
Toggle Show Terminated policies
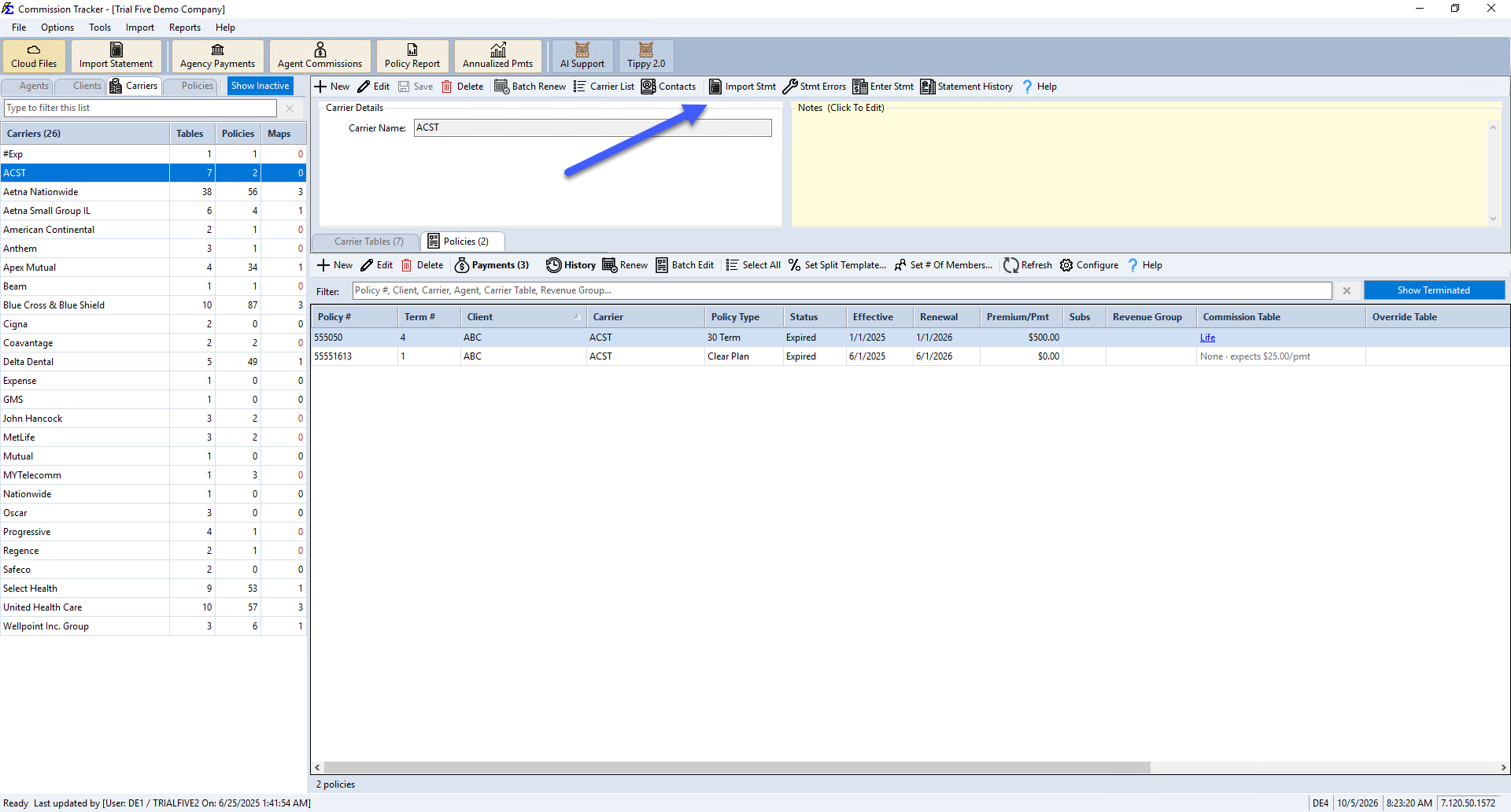[1434, 290]
